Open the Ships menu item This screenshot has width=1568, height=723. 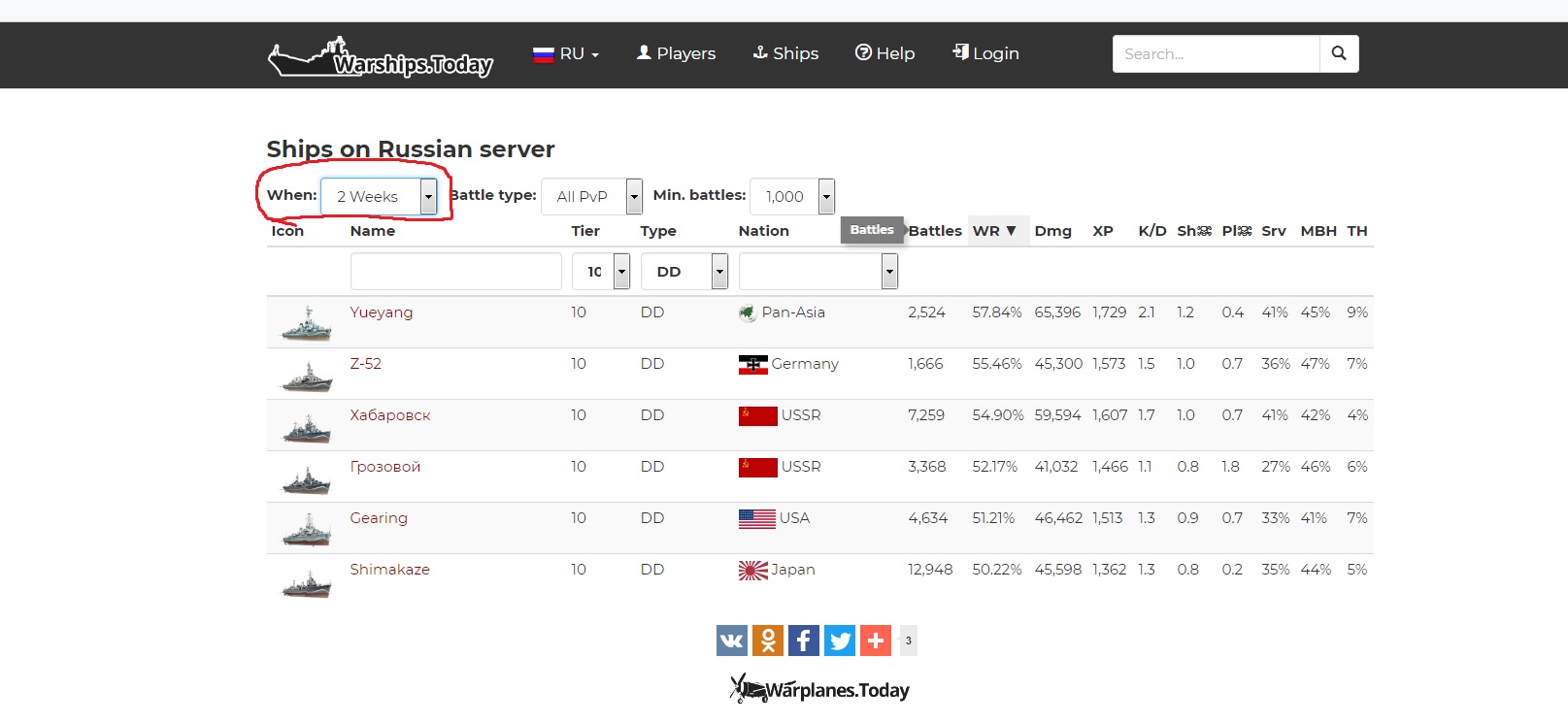tap(785, 54)
